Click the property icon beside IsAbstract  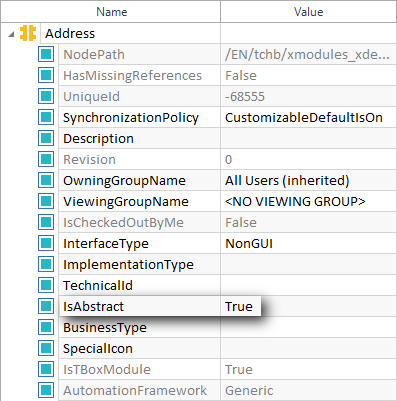click(x=46, y=306)
